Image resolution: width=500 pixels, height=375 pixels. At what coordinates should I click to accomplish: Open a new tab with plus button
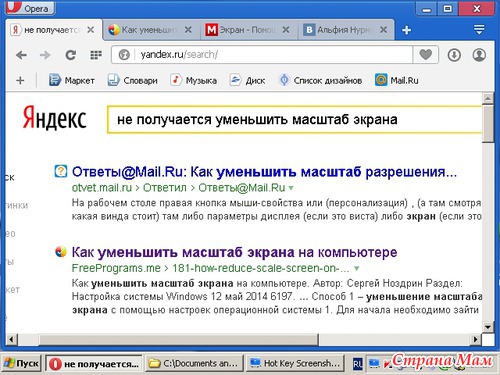pos(406,30)
